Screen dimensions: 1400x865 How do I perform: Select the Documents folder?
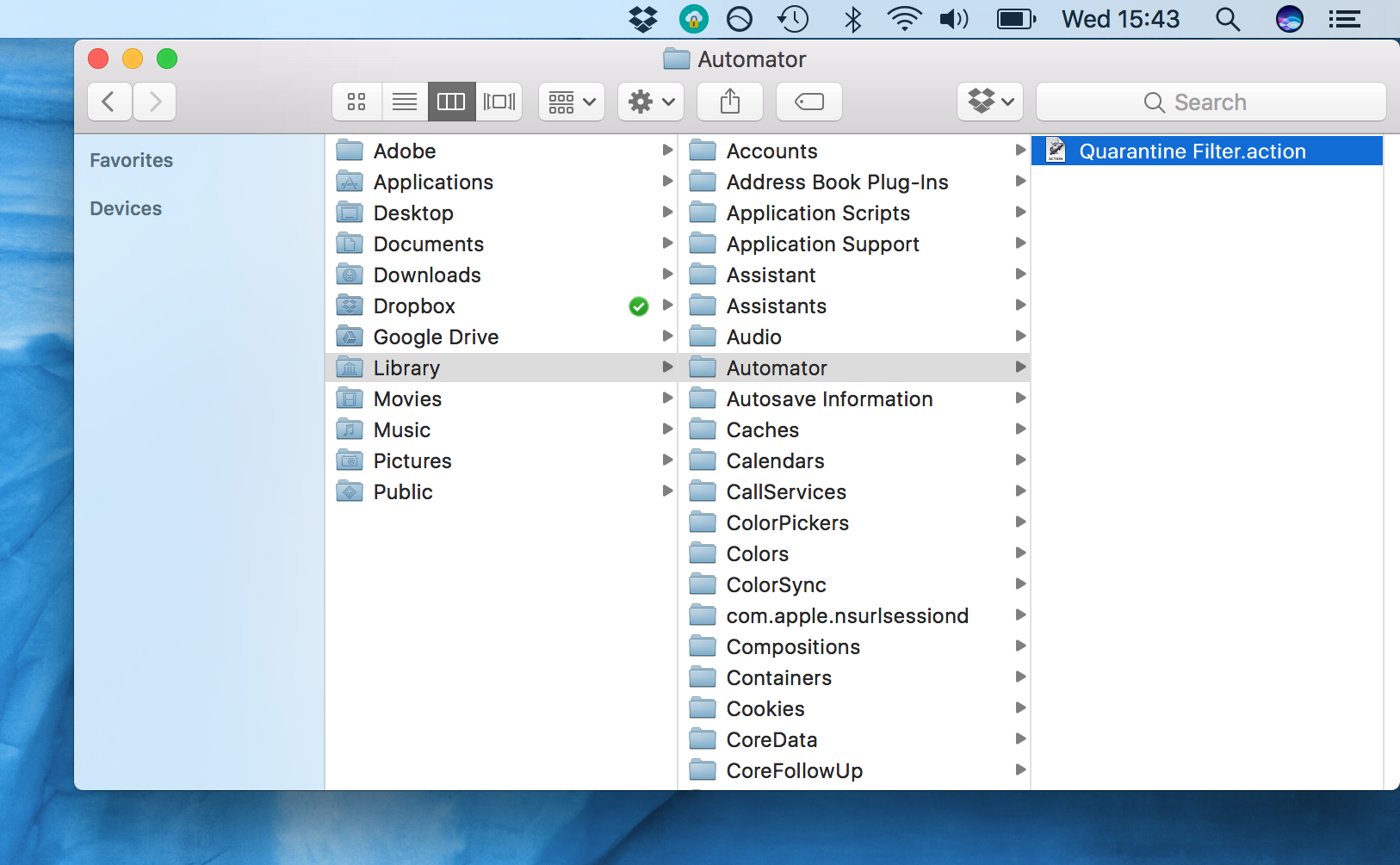coord(502,244)
